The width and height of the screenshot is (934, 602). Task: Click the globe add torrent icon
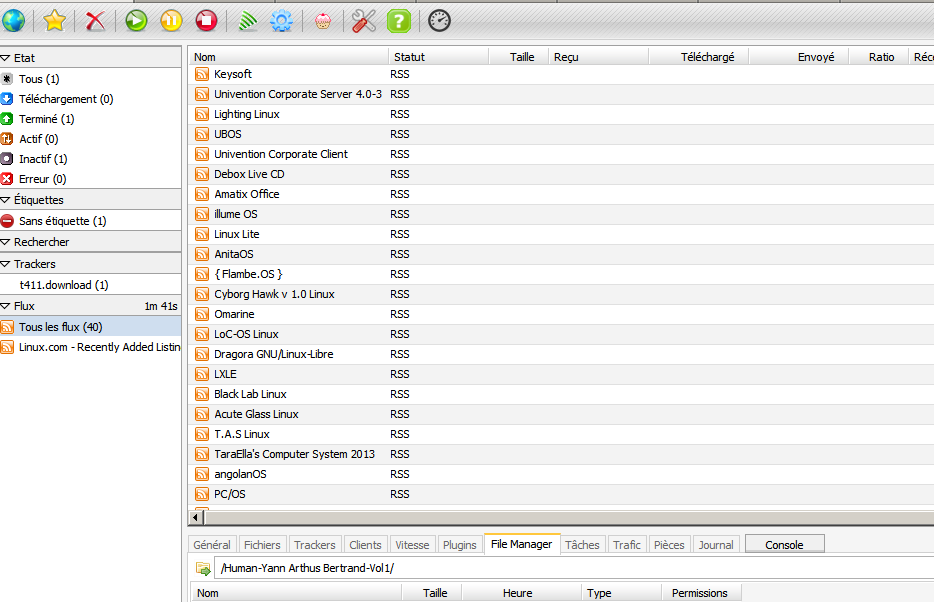[14, 20]
